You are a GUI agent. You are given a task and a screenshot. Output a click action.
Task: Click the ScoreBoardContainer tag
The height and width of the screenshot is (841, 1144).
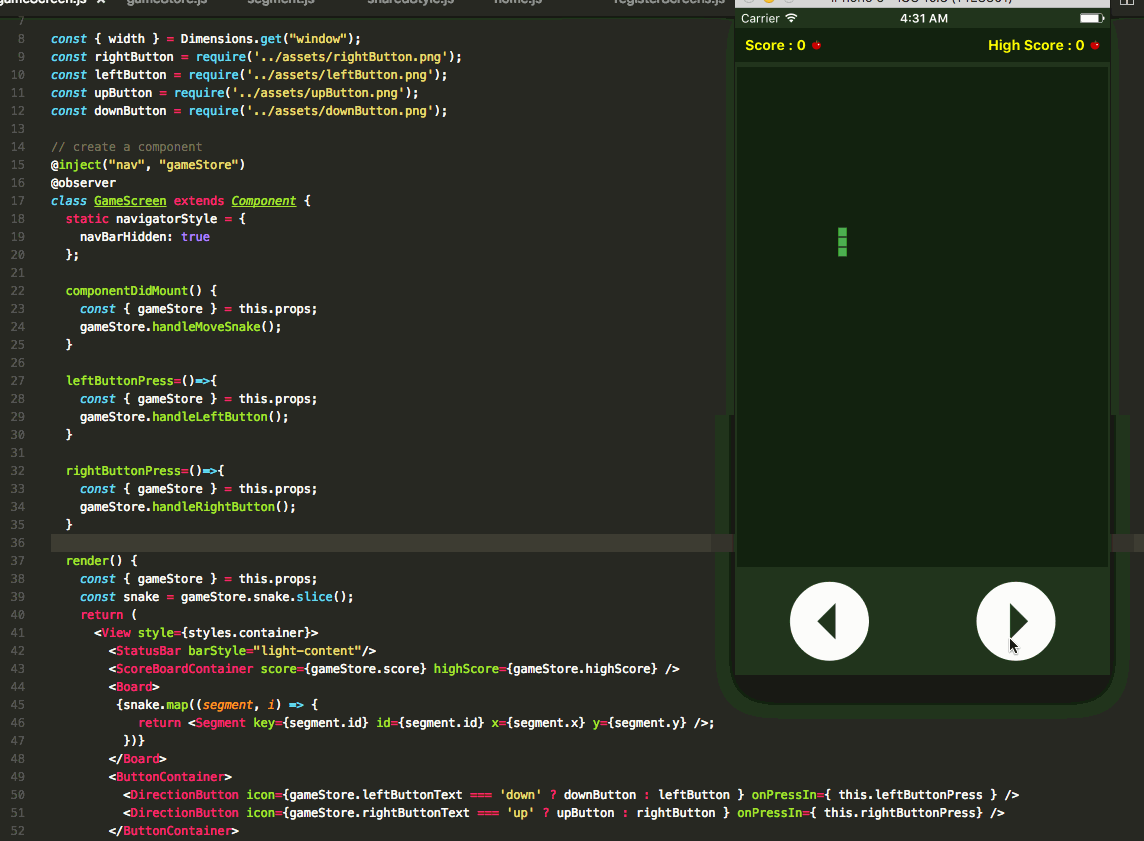(x=394, y=669)
